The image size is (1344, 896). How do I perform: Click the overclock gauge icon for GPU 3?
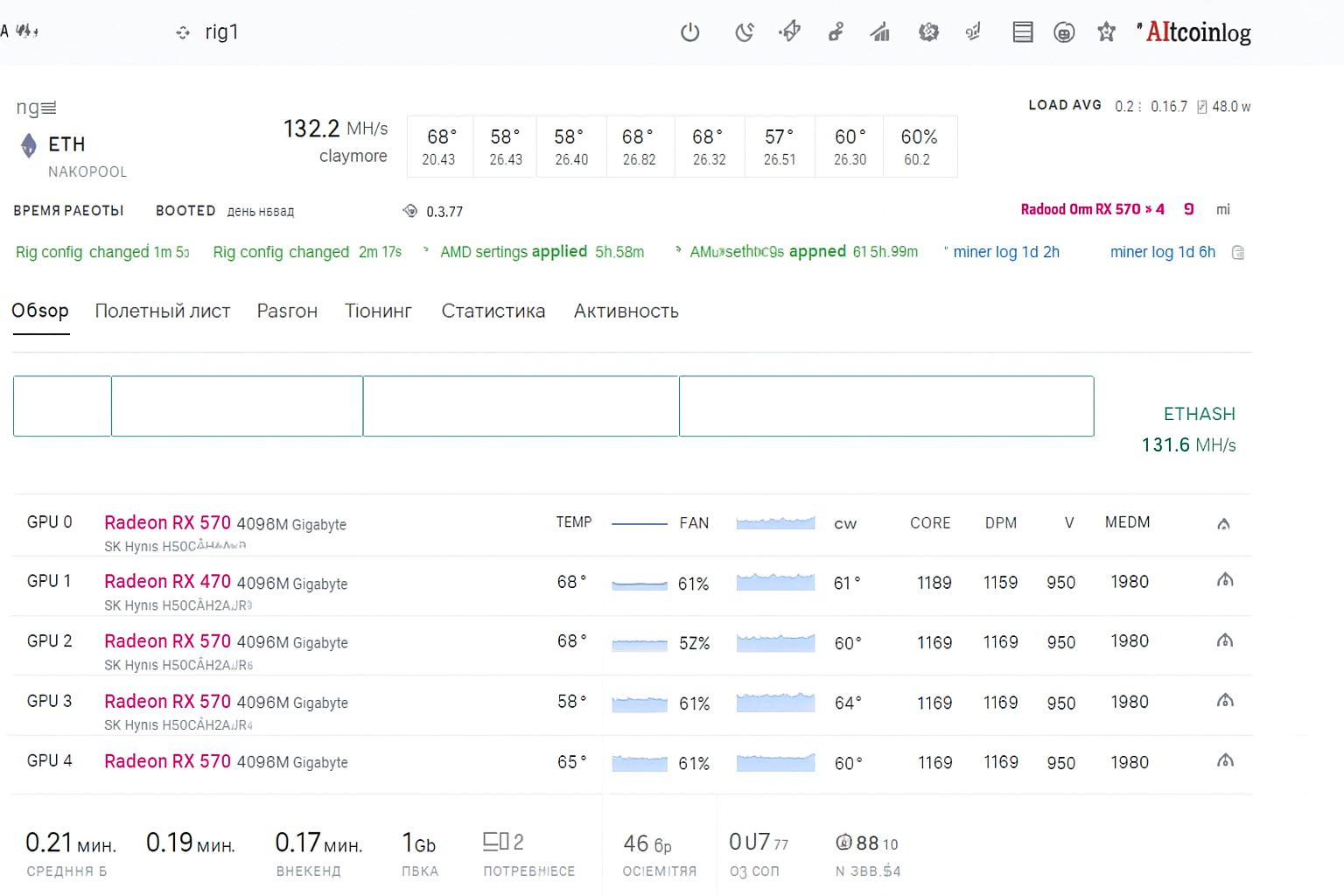(1225, 701)
